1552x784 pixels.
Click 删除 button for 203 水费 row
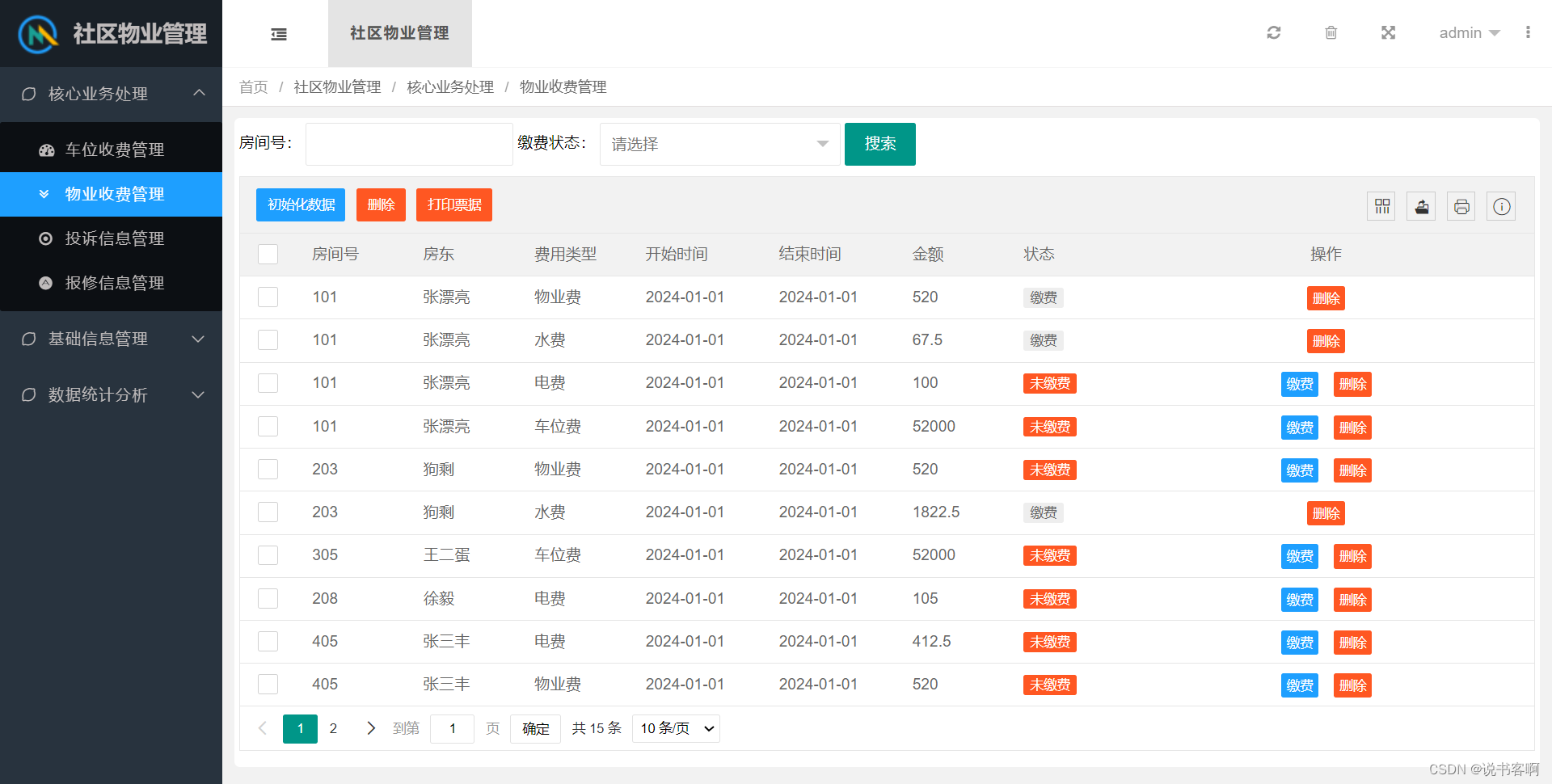1326,513
